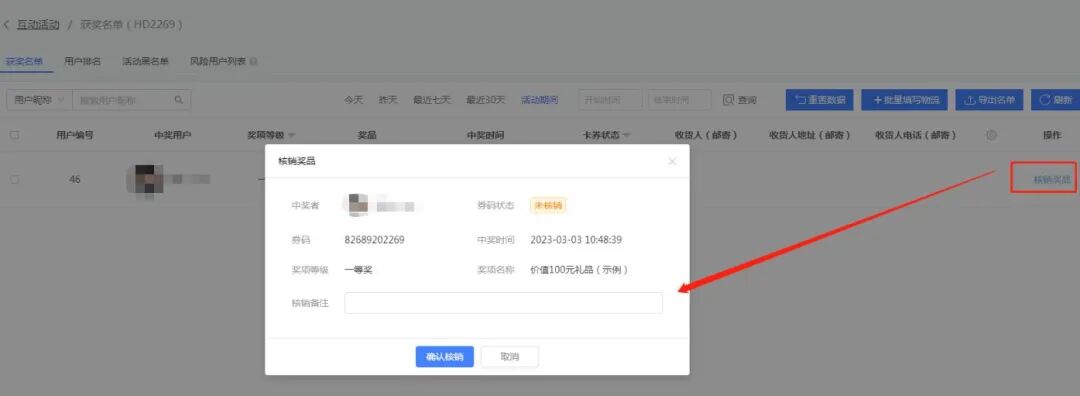The image size is (1080, 396).
Task: Click the 中奖用户 column header
Action: pos(172,135)
